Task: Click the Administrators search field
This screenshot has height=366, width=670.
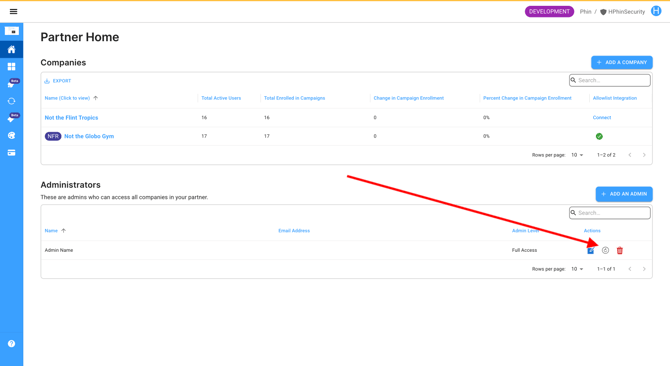Action: [610, 213]
